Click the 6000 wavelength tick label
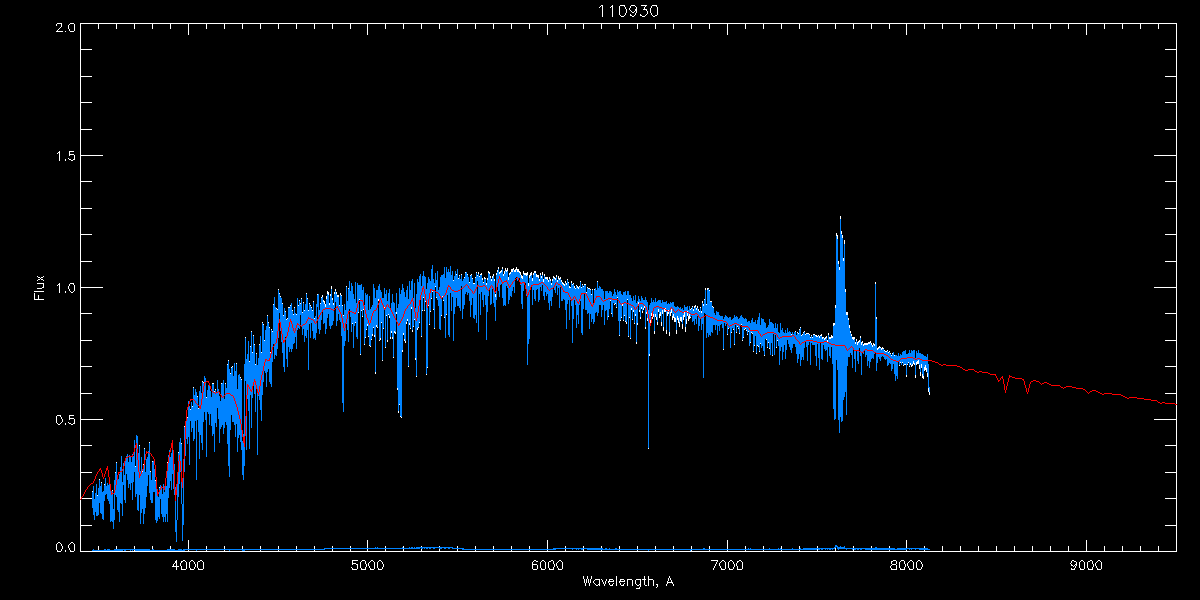This screenshot has height=600, width=1200. (547, 565)
